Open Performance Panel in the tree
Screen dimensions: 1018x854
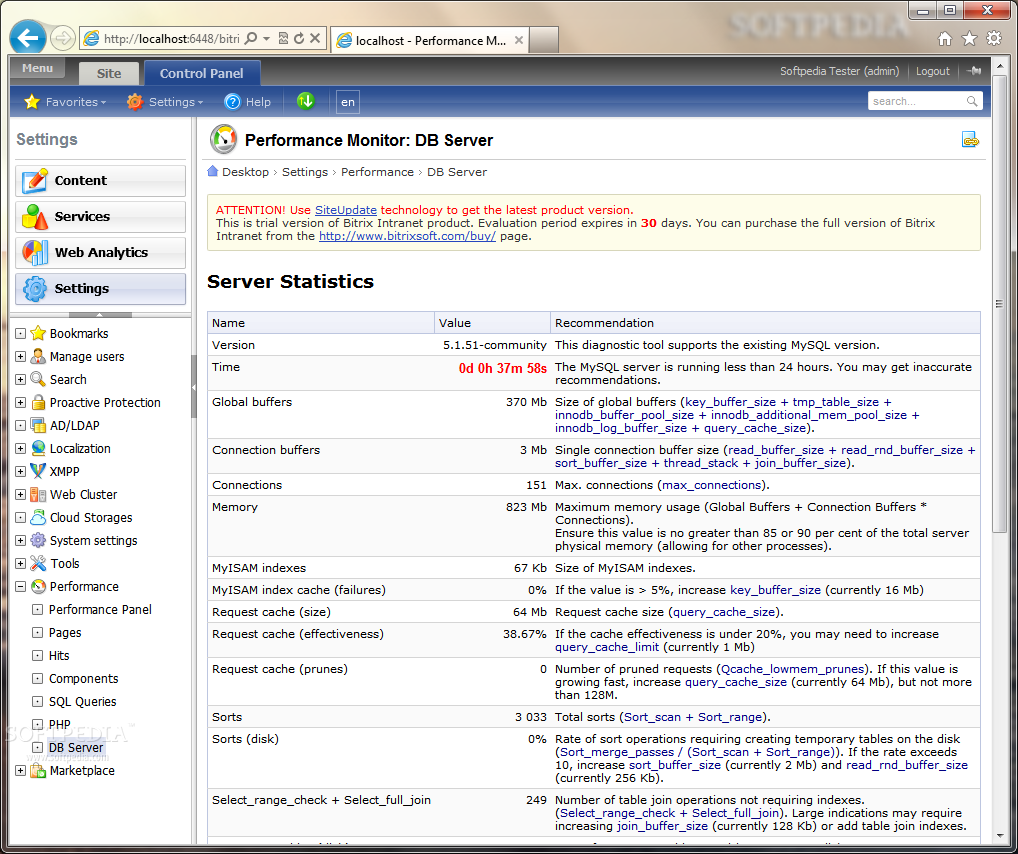coord(100,610)
